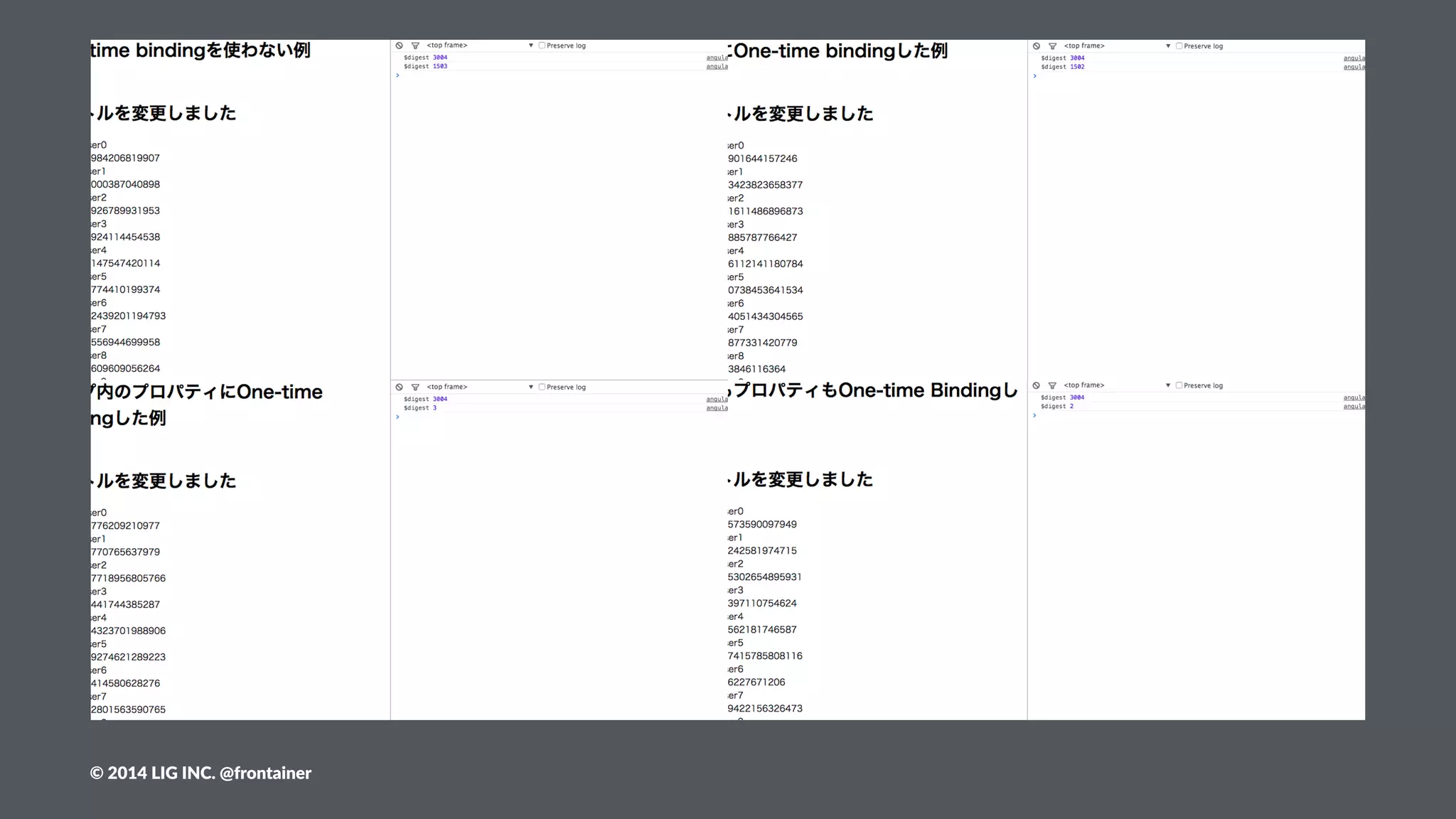Enable Preserve log in $digest 2 console
This screenshot has width=1456, height=819.
click(1179, 385)
